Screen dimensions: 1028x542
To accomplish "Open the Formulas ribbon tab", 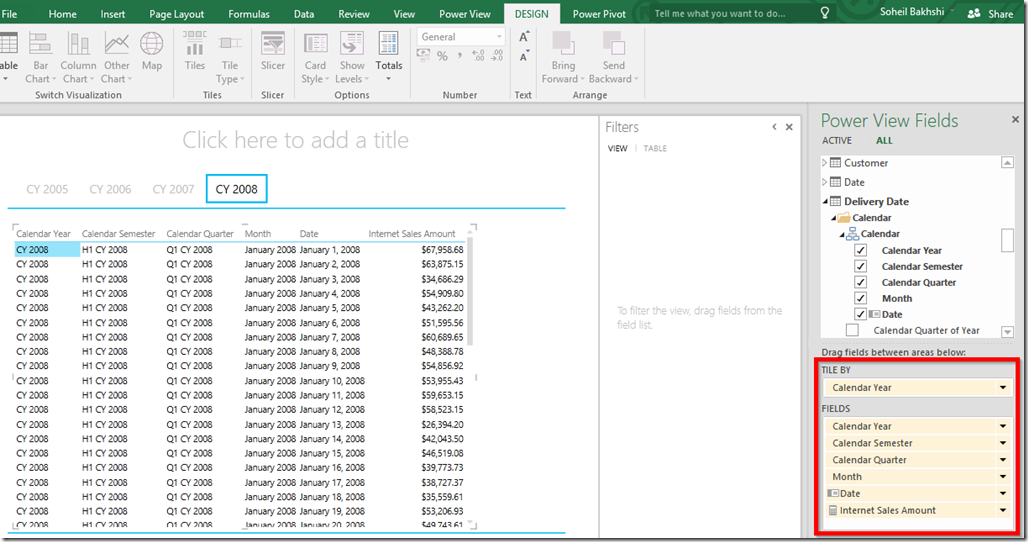I will tap(248, 14).
